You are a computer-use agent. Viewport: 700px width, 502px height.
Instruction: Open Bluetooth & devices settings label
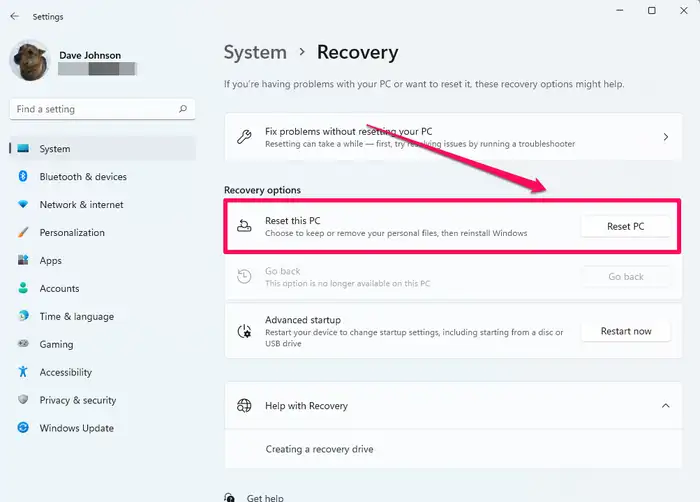[83, 177]
